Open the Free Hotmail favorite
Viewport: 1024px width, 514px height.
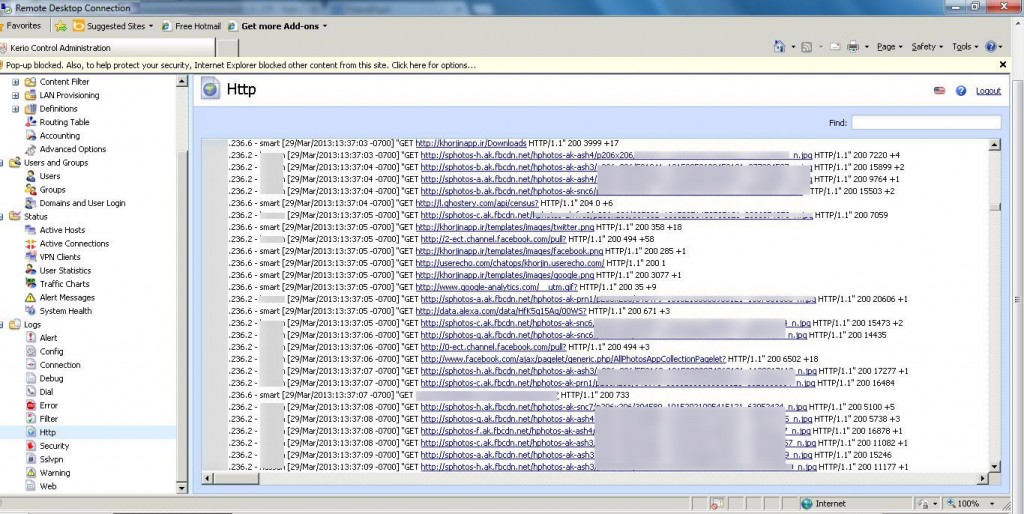(192, 26)
